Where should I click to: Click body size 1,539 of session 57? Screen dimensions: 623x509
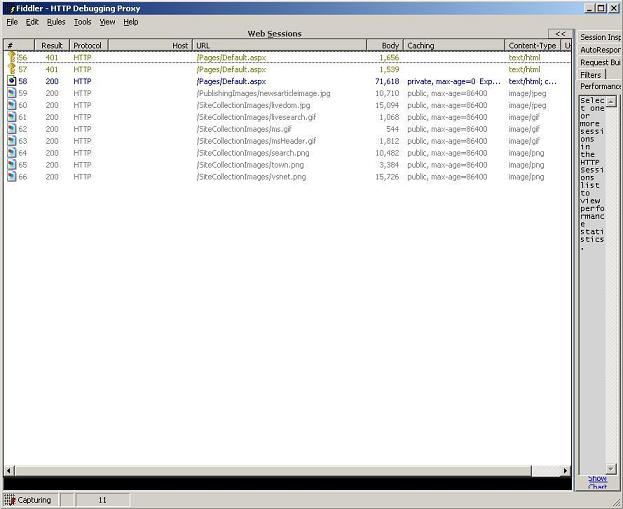click(x=389, y=69)
